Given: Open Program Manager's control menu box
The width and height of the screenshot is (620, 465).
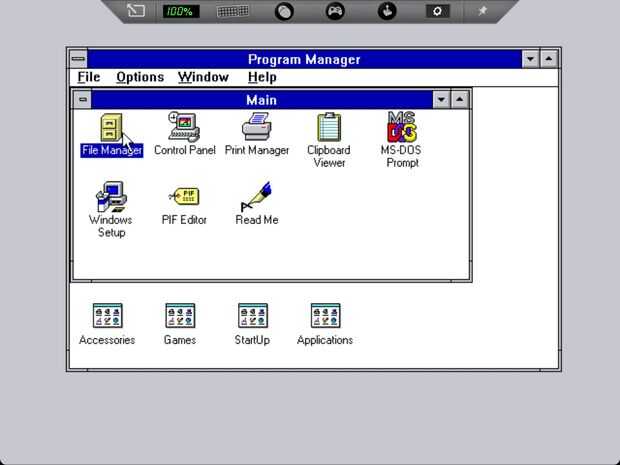Looking at the screenshot, I should 78,59.
